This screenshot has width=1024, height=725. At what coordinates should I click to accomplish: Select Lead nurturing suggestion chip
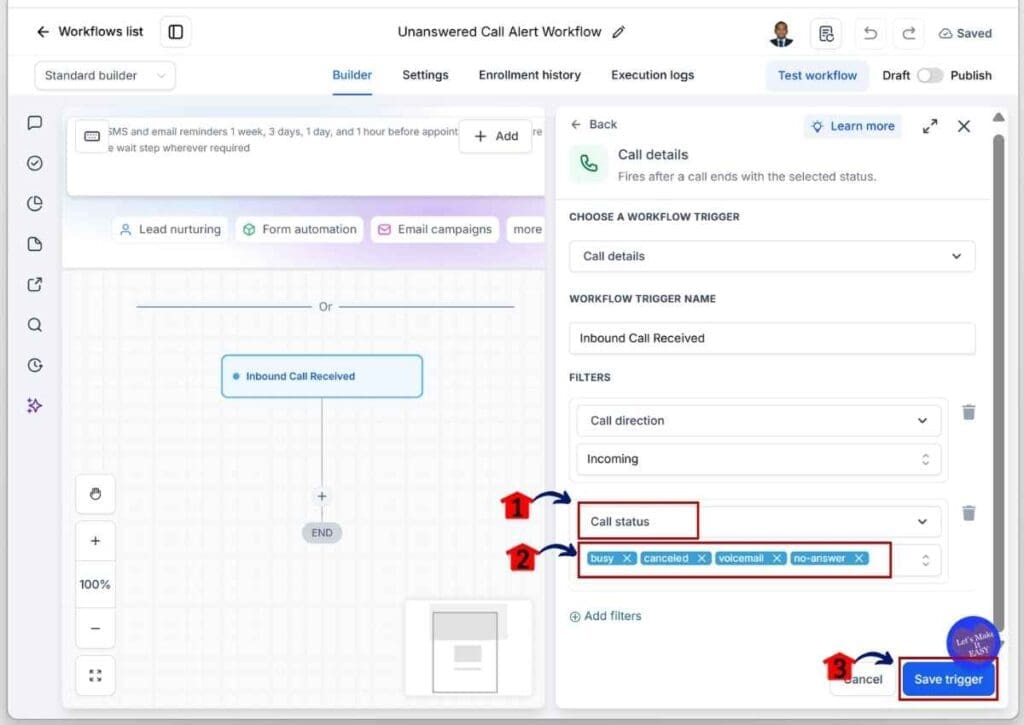point(170,229)
